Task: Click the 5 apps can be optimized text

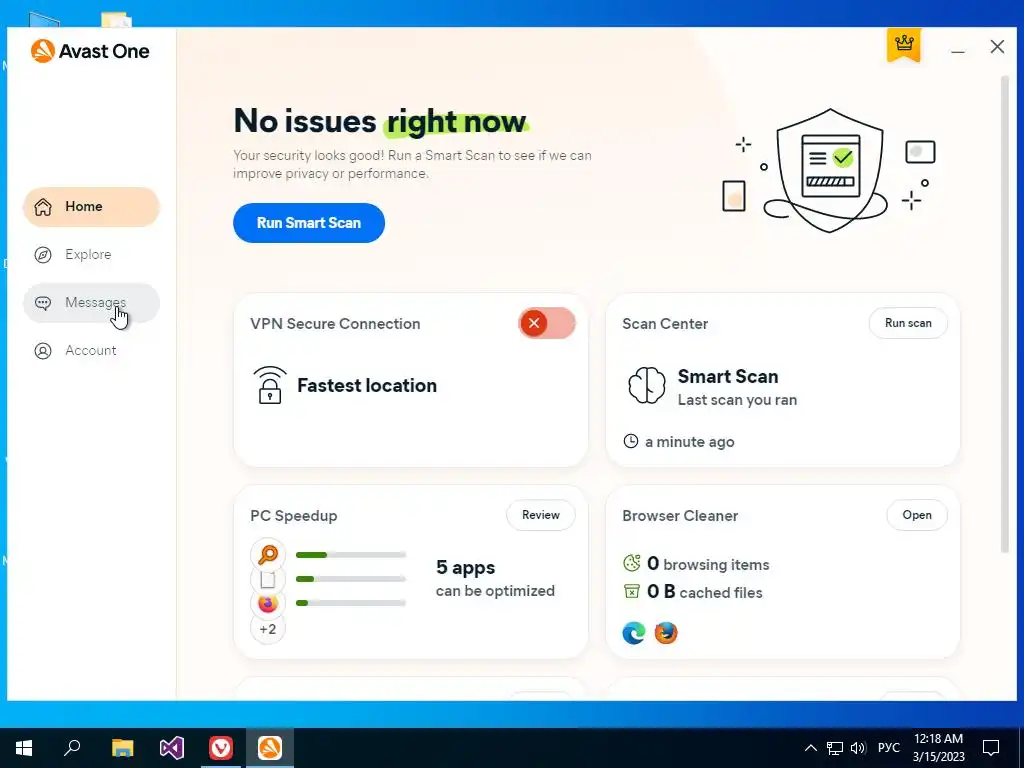Action: tap(495, 579)
